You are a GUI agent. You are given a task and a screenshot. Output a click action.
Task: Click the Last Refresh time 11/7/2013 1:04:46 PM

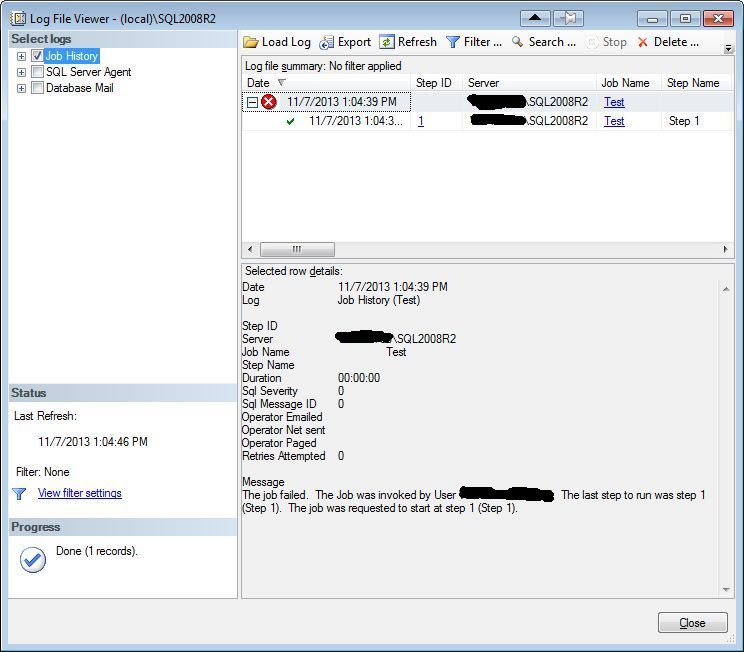coord(93,442)
